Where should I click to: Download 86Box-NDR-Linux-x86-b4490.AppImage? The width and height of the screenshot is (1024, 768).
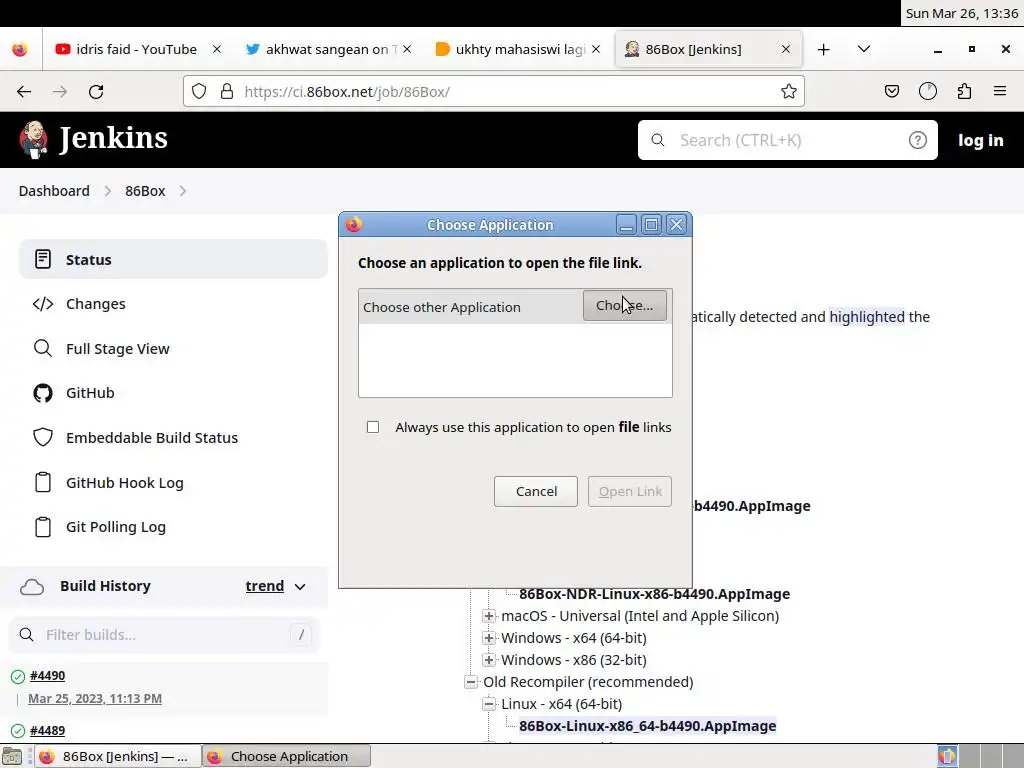(654, 594)
